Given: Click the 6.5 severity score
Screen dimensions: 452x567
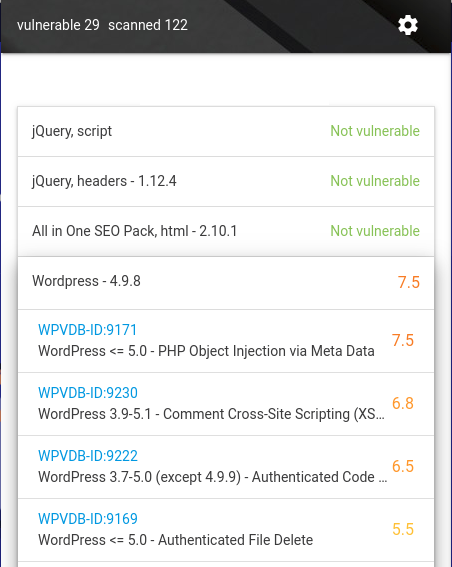Looking at the screenshot, I should point(403,466).
